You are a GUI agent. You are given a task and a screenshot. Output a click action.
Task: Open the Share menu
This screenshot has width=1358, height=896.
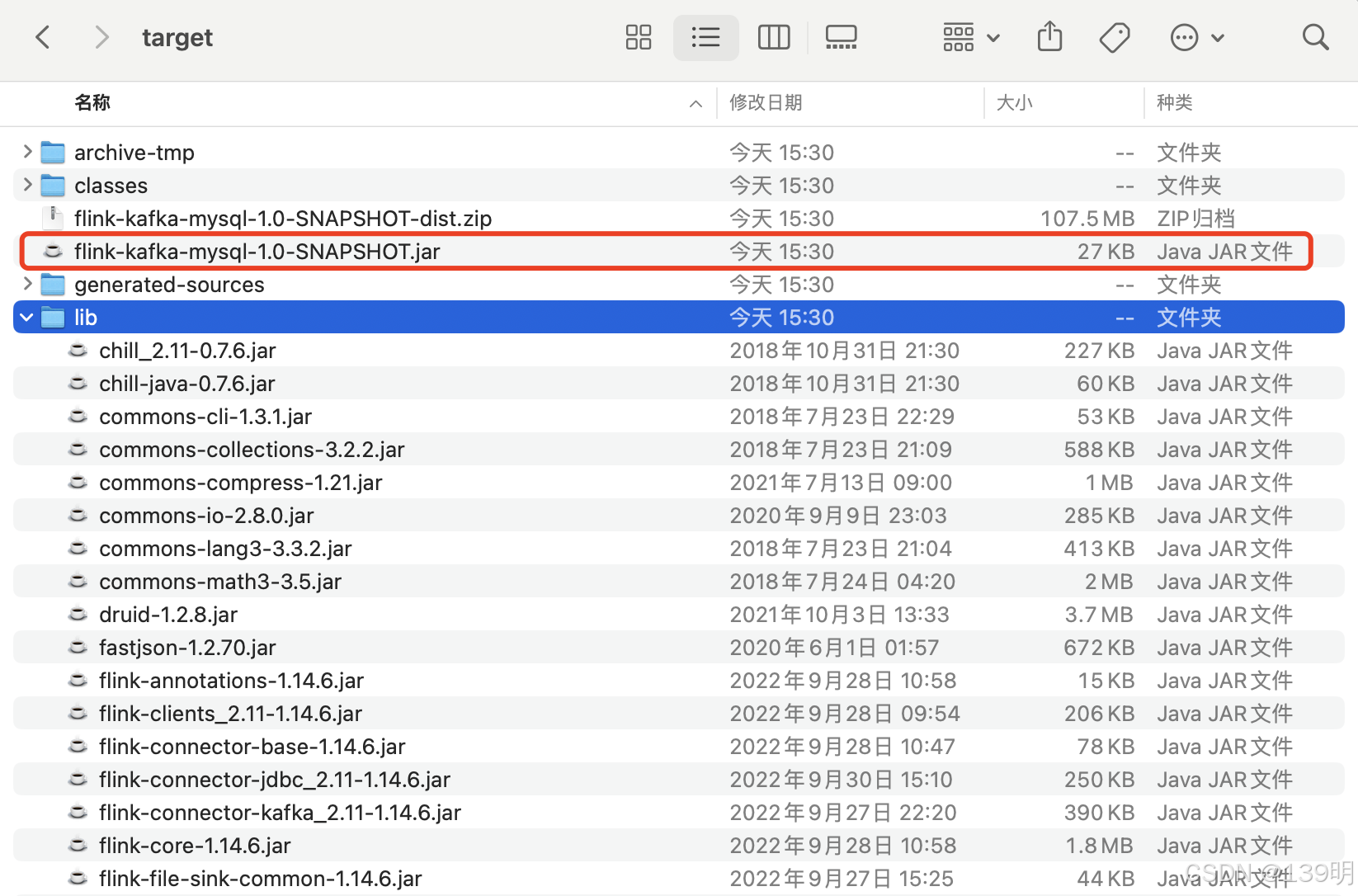pos(1049,37)
